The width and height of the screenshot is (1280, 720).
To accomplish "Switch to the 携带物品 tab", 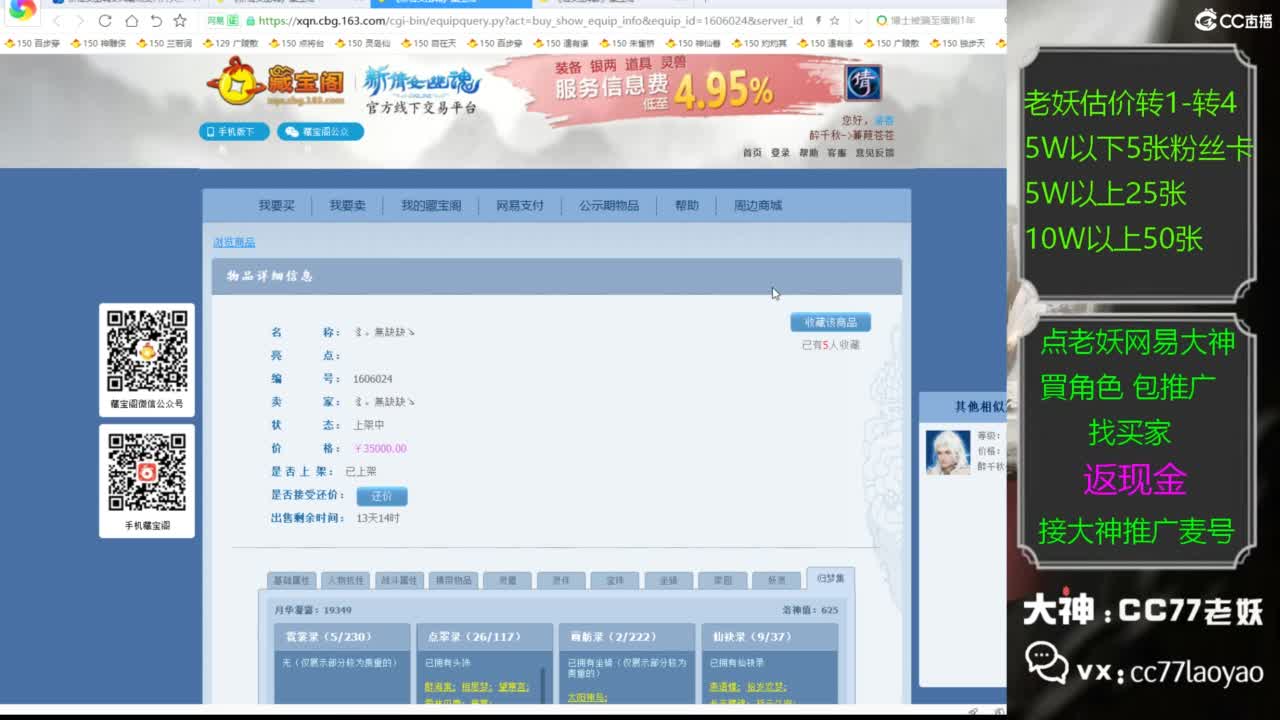I will pos(453,580).
